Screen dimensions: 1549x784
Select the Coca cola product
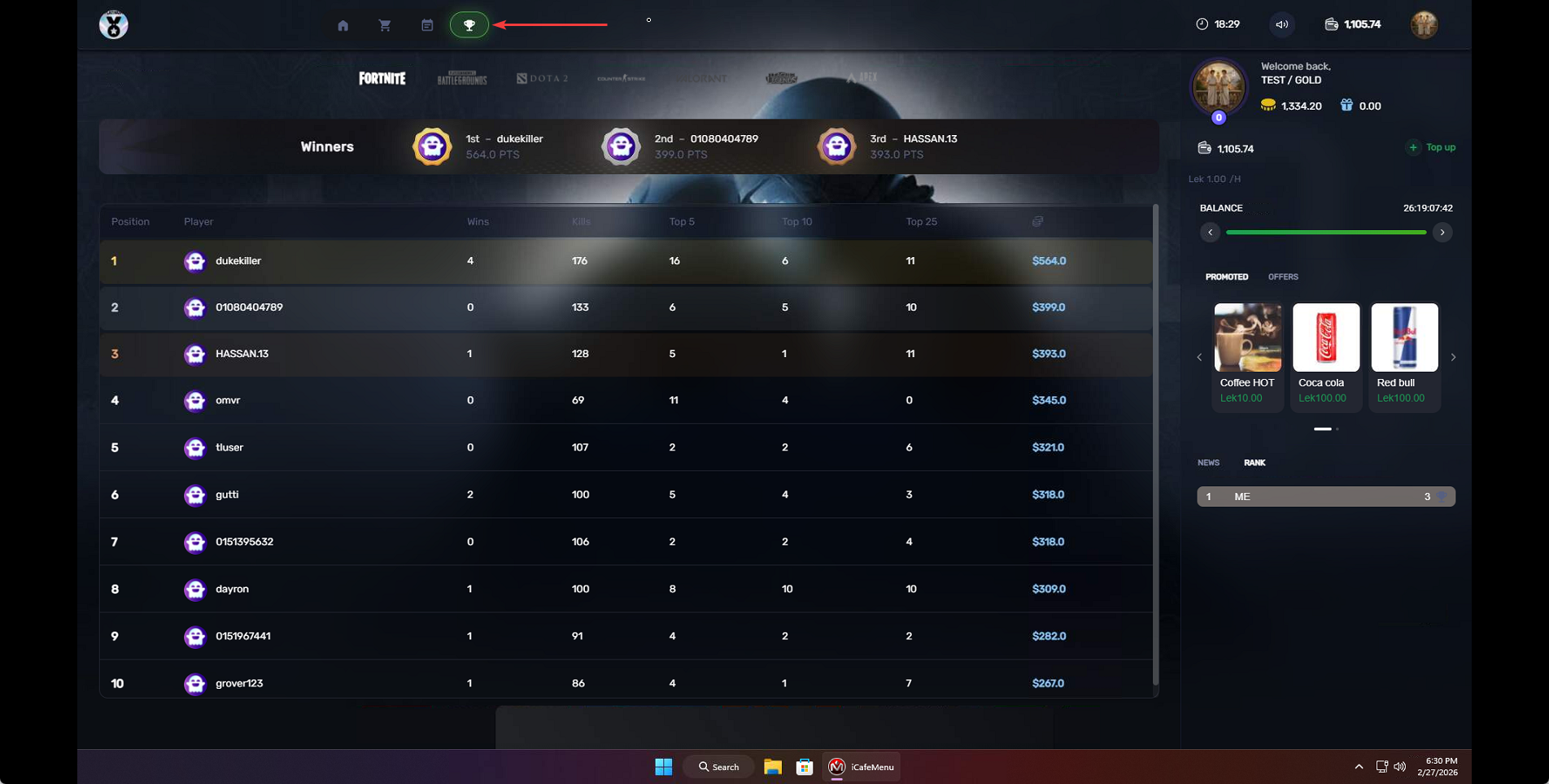(1326, 356)
